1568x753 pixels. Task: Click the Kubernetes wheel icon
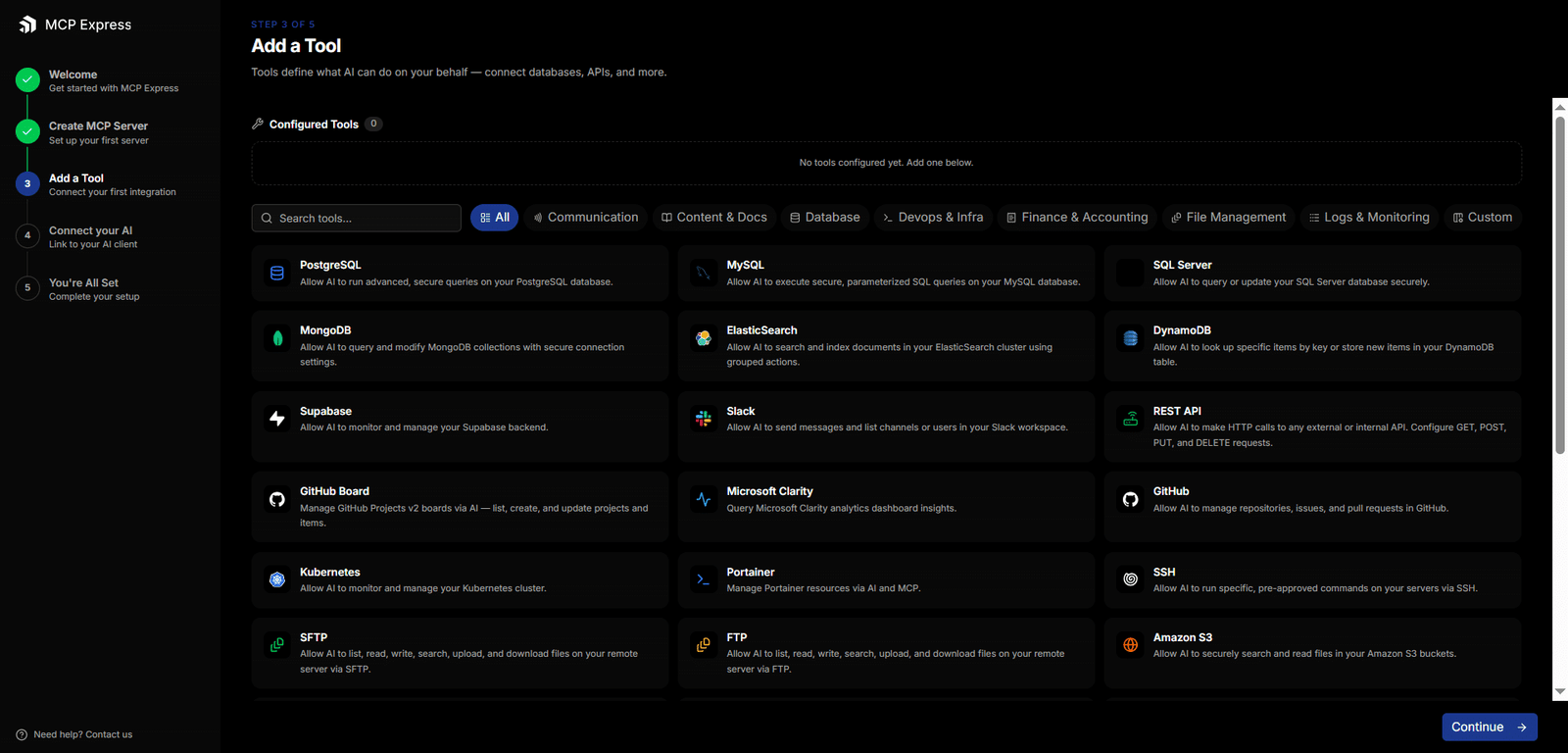(x=277, y=579)
